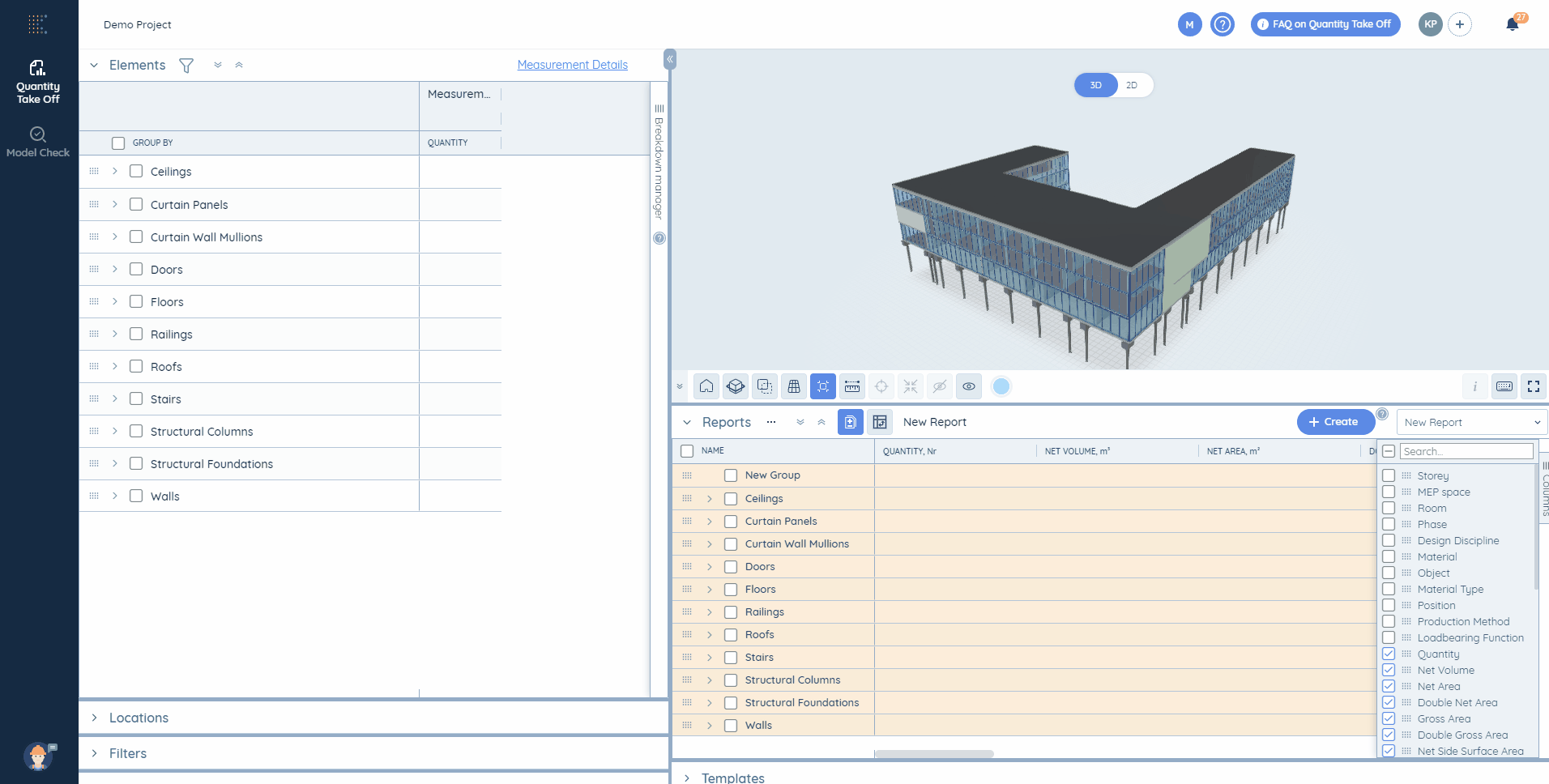Click the crosshair target icon
The image size is (1549, 784).
881,386
